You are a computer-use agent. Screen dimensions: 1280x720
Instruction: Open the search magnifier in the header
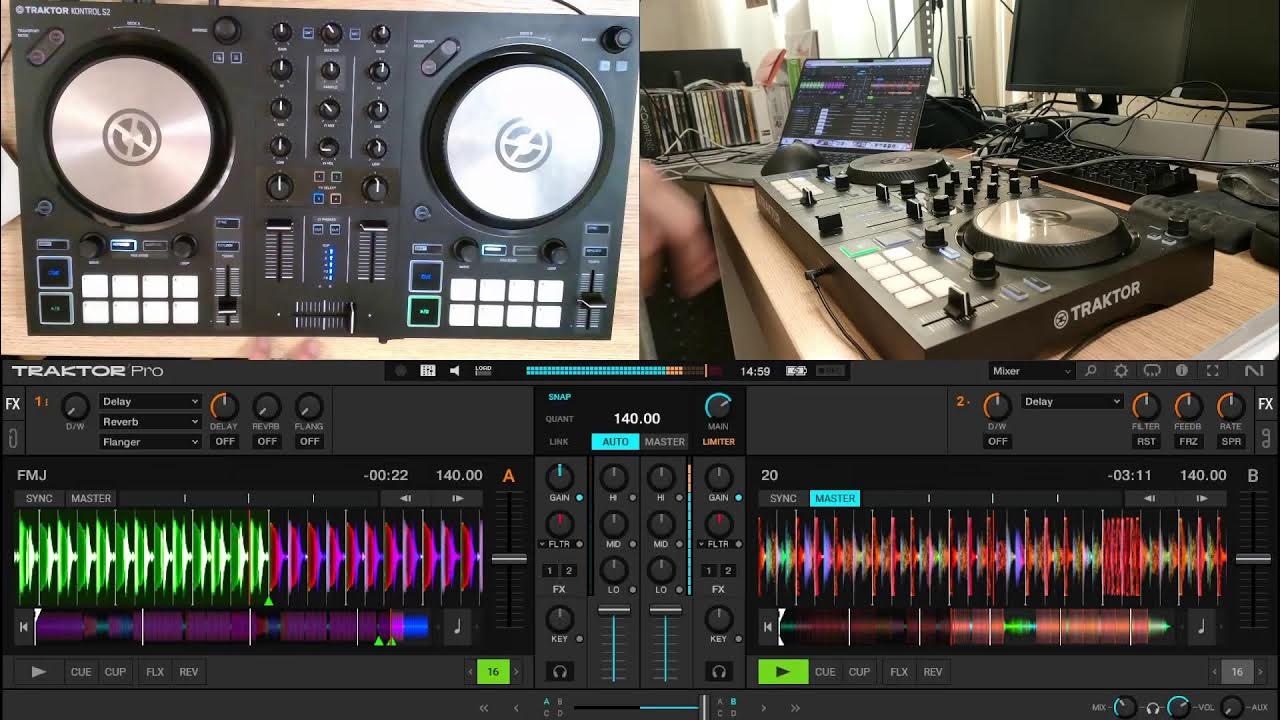pyautogui.click(x=1091, y=371)
